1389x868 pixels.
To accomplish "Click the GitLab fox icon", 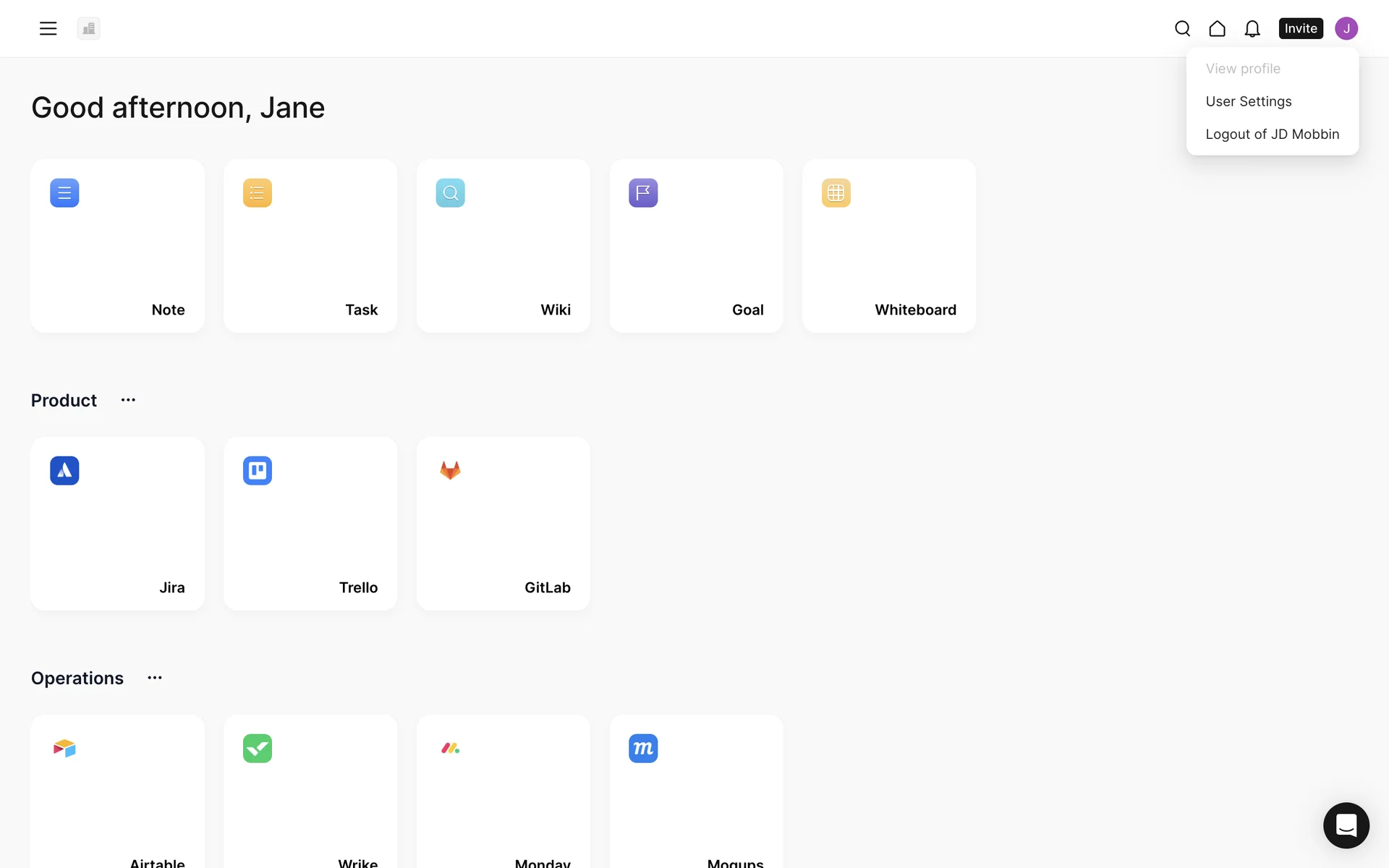I will click(450, 470).
